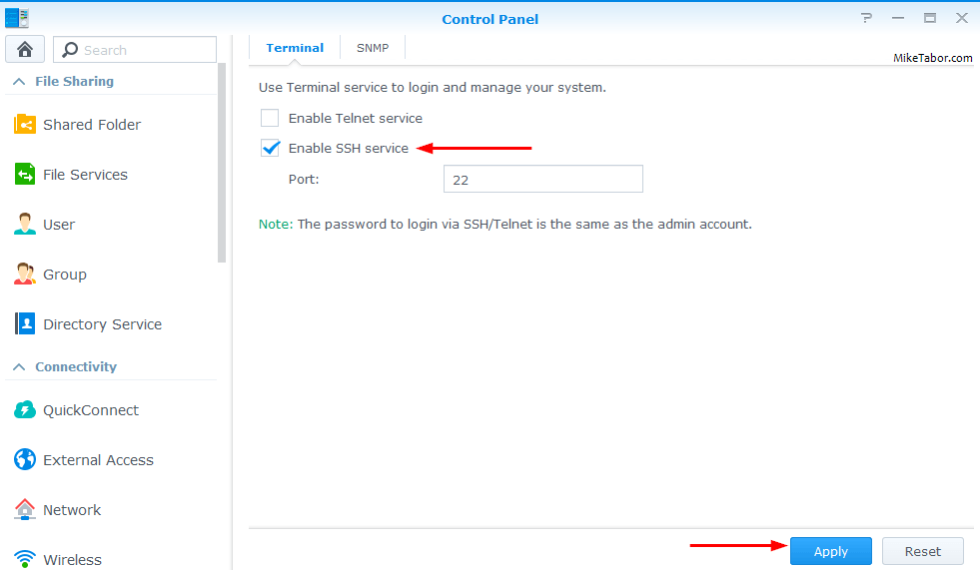
Task: Collapse the File Sharing section
Action: click(x=19, y=81)
